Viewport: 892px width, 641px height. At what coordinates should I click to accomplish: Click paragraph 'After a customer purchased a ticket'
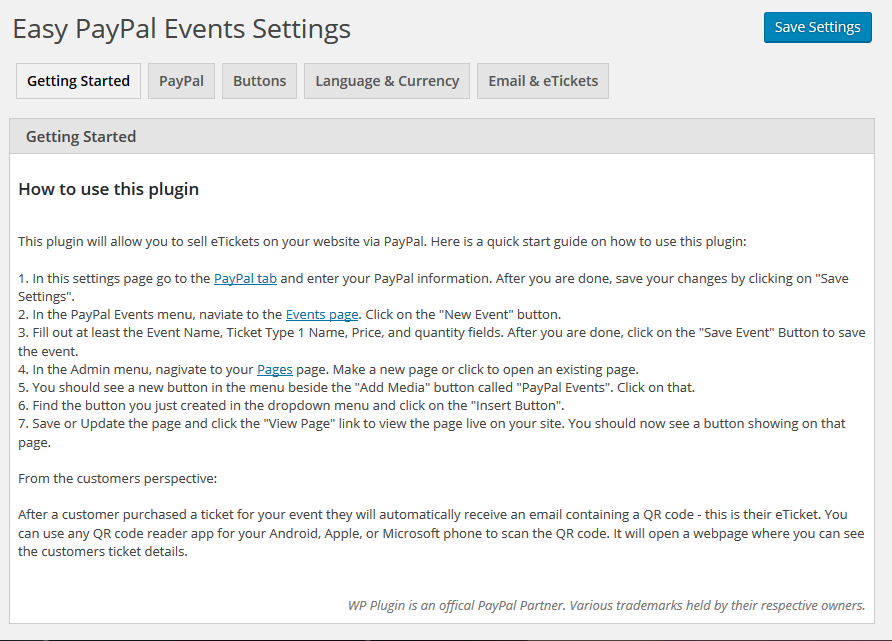tap(441, 533)
